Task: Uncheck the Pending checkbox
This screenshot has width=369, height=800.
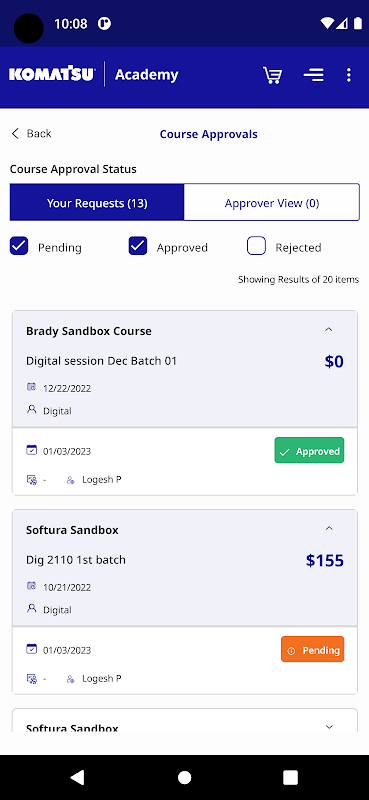Action: pos(19,246)
